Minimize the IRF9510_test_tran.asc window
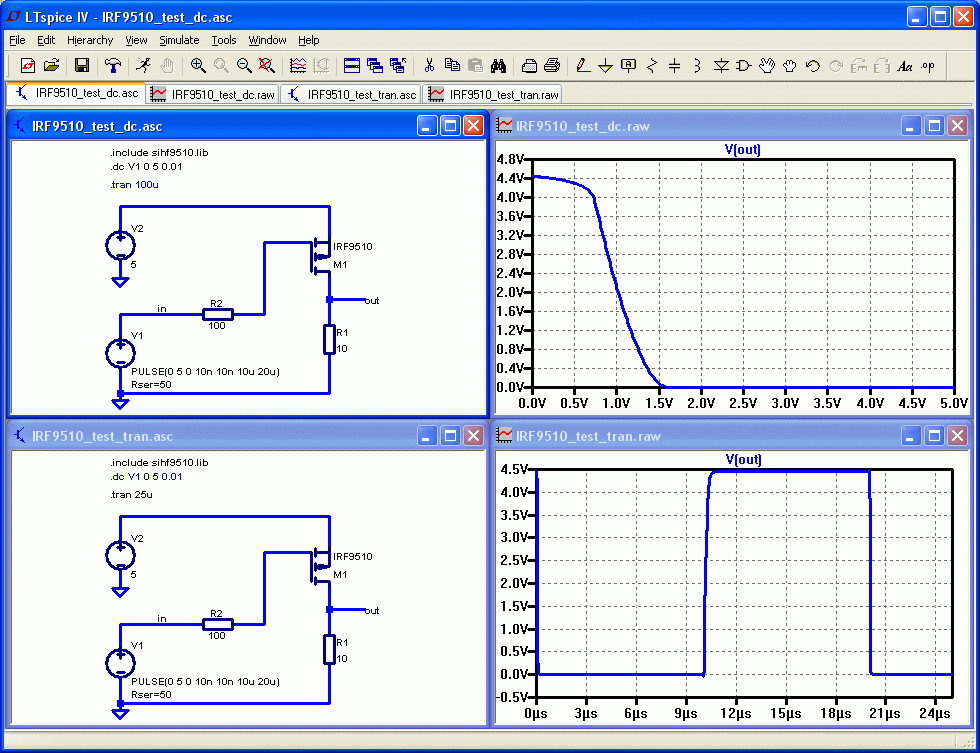This screenshot has width=980, height=753. pos(426,436)
